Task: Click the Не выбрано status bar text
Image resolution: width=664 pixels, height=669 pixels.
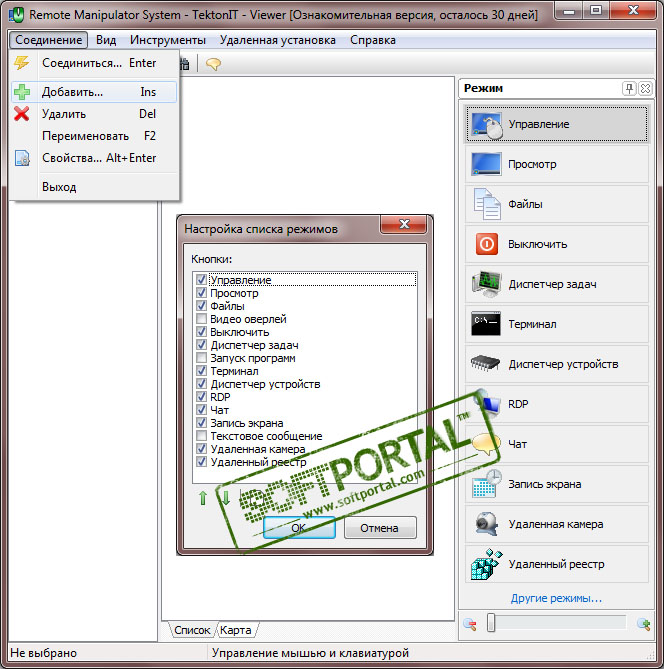Action: pos(44,653)
